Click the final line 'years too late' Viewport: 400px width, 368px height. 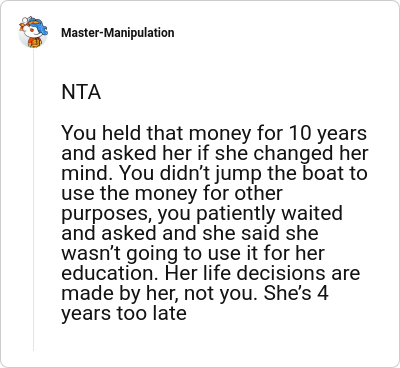point(124,314)
